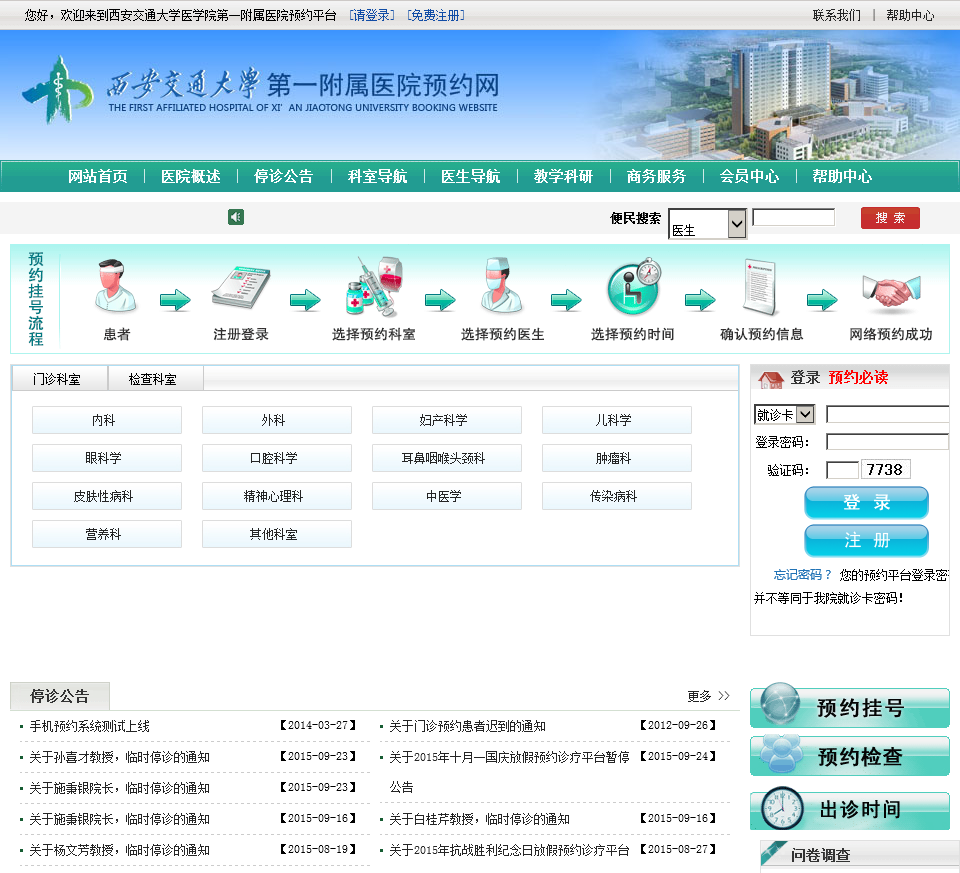Select the 传染病科 department
Image resolution: width=960 pixels, height=873 pixels.
617,496
